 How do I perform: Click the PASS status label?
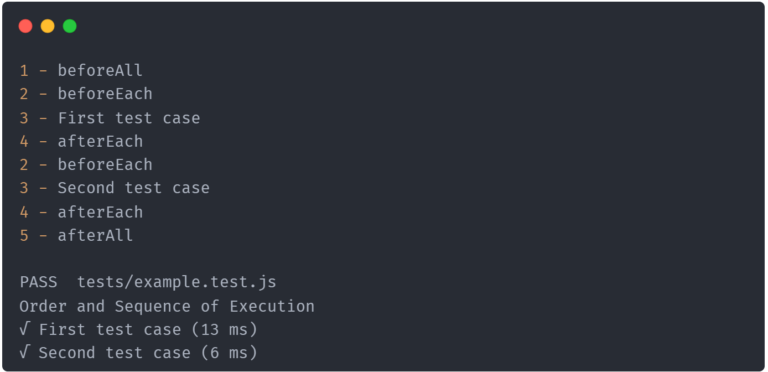tap(38, 282)
